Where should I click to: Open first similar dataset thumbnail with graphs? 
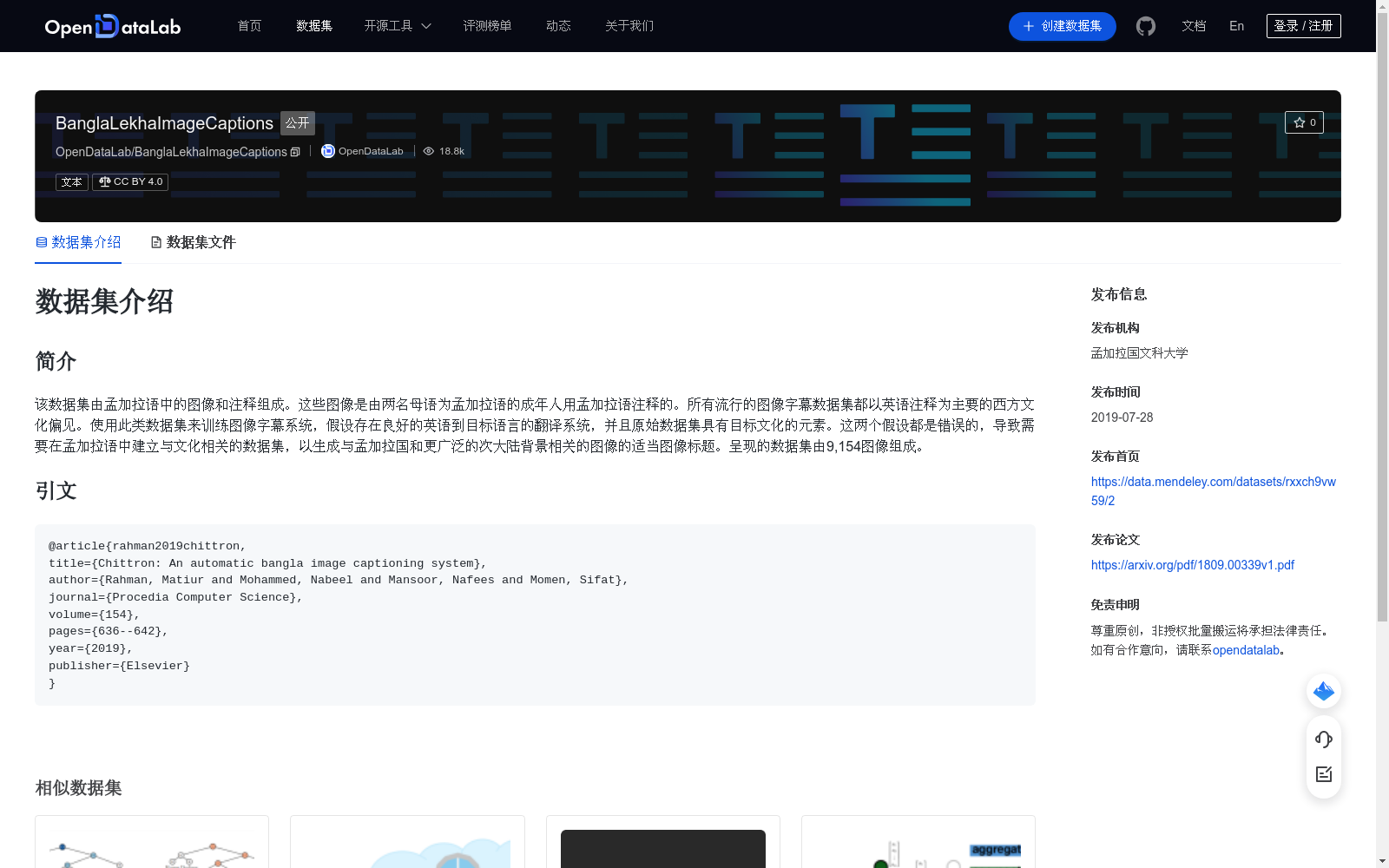152,842
